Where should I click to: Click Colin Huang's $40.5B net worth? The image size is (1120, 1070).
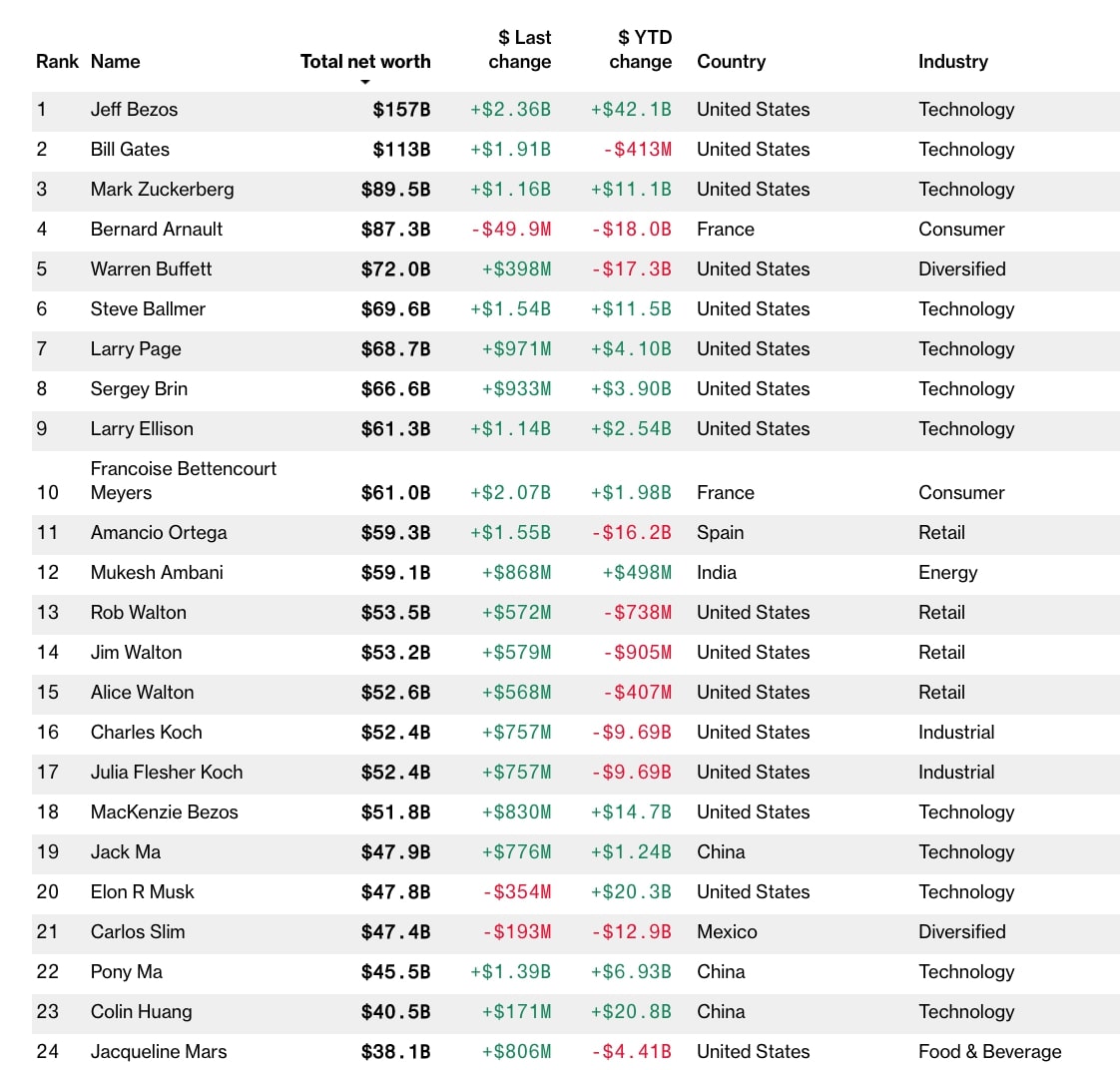395,1011
